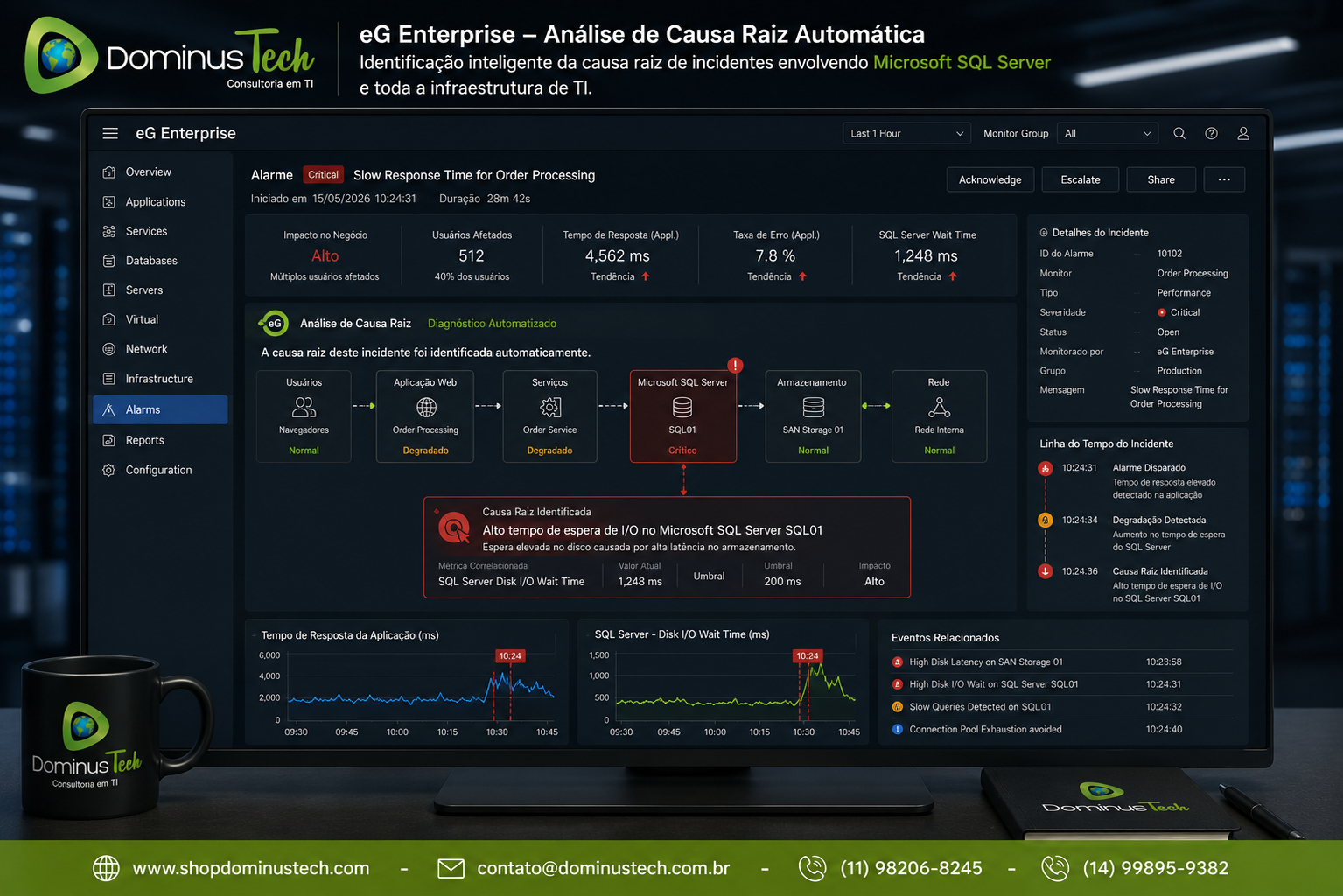Open Databases in sidebar
The image size is (1343, 896).
(160, 261)
